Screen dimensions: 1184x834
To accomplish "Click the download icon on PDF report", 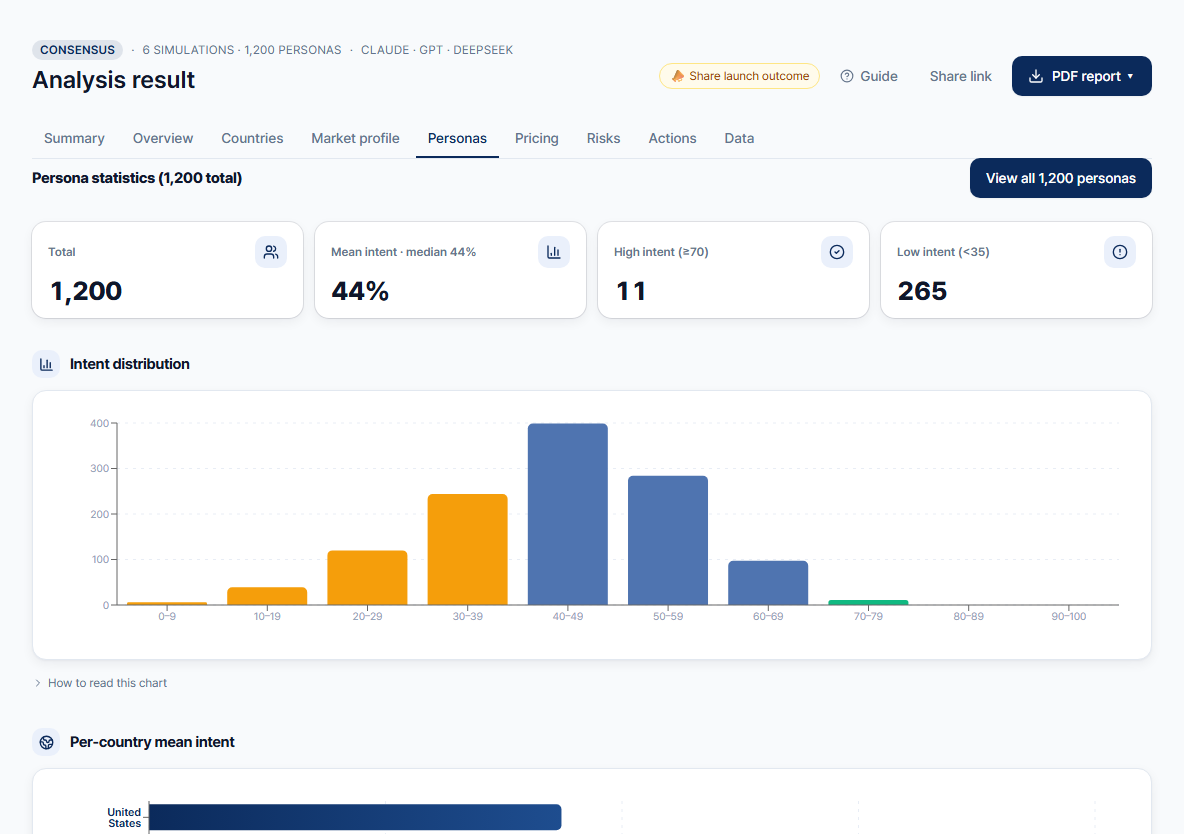I will pyautogui.click(x=1036, y=76).
